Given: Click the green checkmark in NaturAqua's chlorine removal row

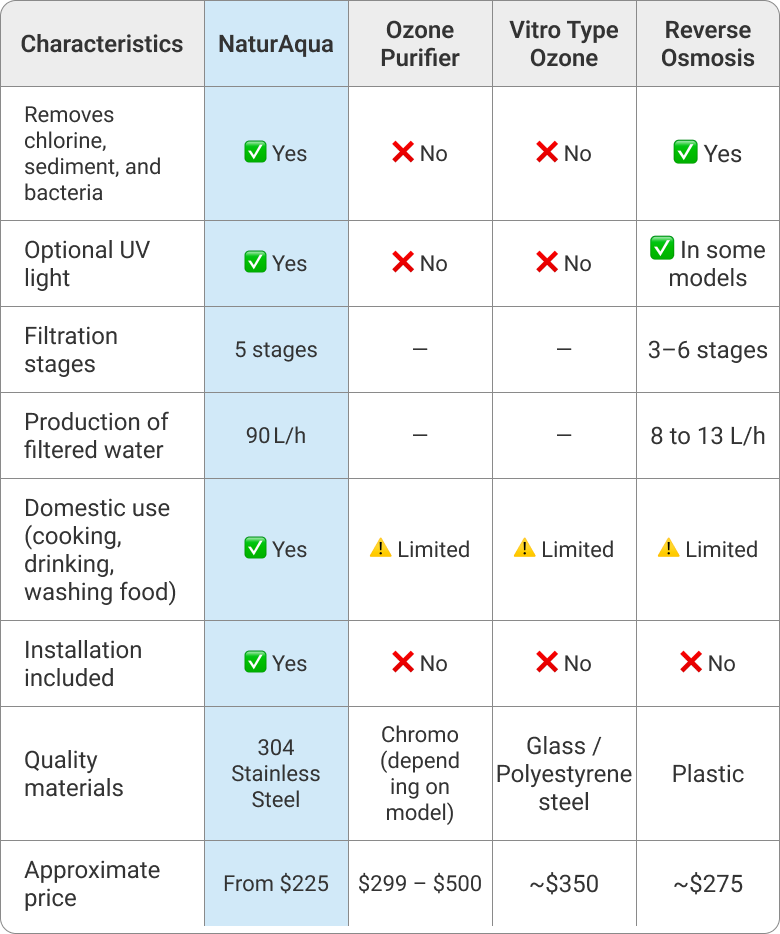Looking at the screenshot, I should tap(255, 153).
